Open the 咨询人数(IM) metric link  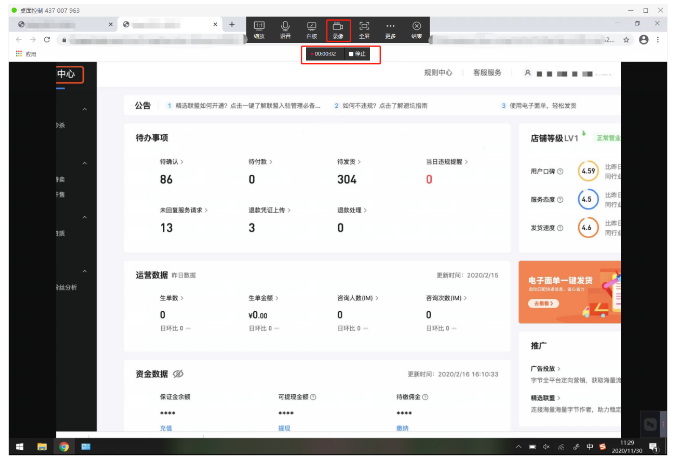pyautogui.click(x=358, y=298)
